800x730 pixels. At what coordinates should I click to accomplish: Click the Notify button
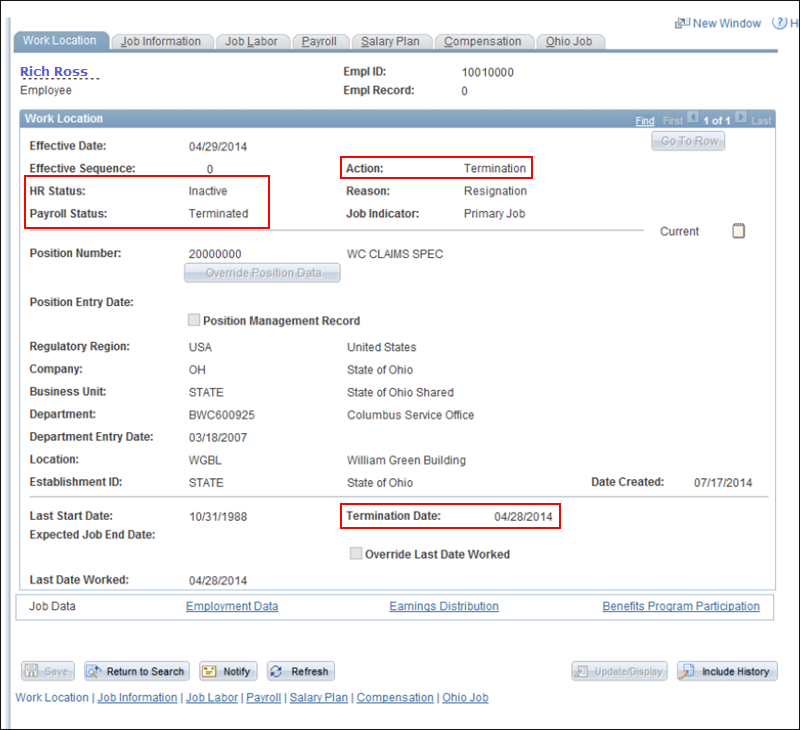228,671
